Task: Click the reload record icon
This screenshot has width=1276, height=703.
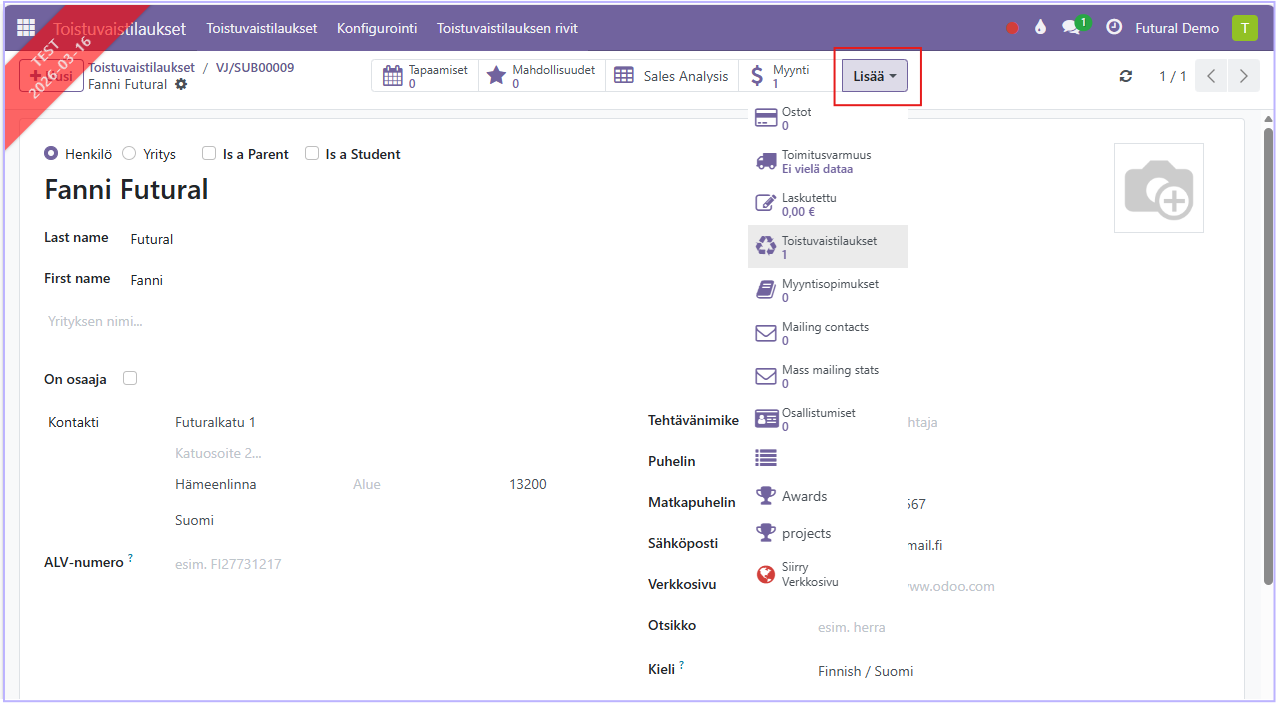Action: (1126, 76)
